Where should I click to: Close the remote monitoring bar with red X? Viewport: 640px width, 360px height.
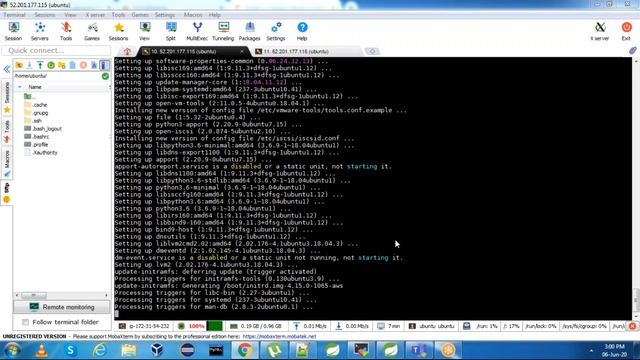click(x=632, y=326)
